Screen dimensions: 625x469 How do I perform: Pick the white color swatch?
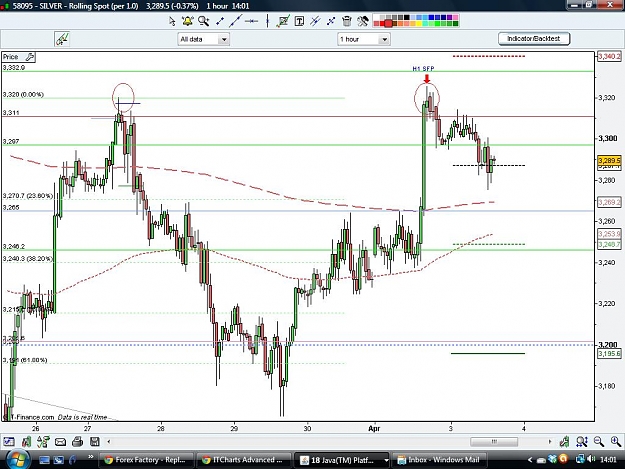pos(376,18)
